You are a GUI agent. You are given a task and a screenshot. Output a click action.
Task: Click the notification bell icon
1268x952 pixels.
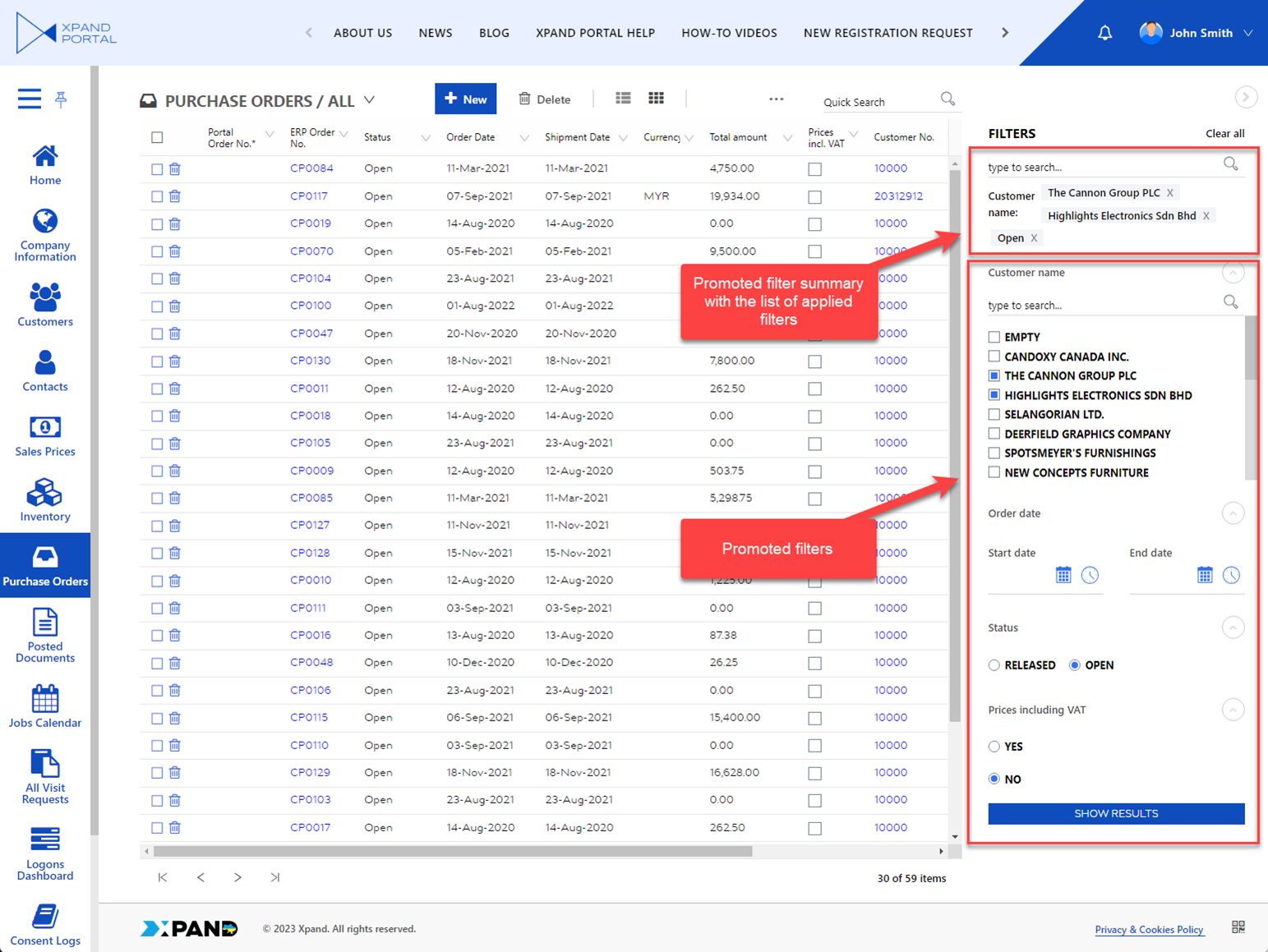1104,33
